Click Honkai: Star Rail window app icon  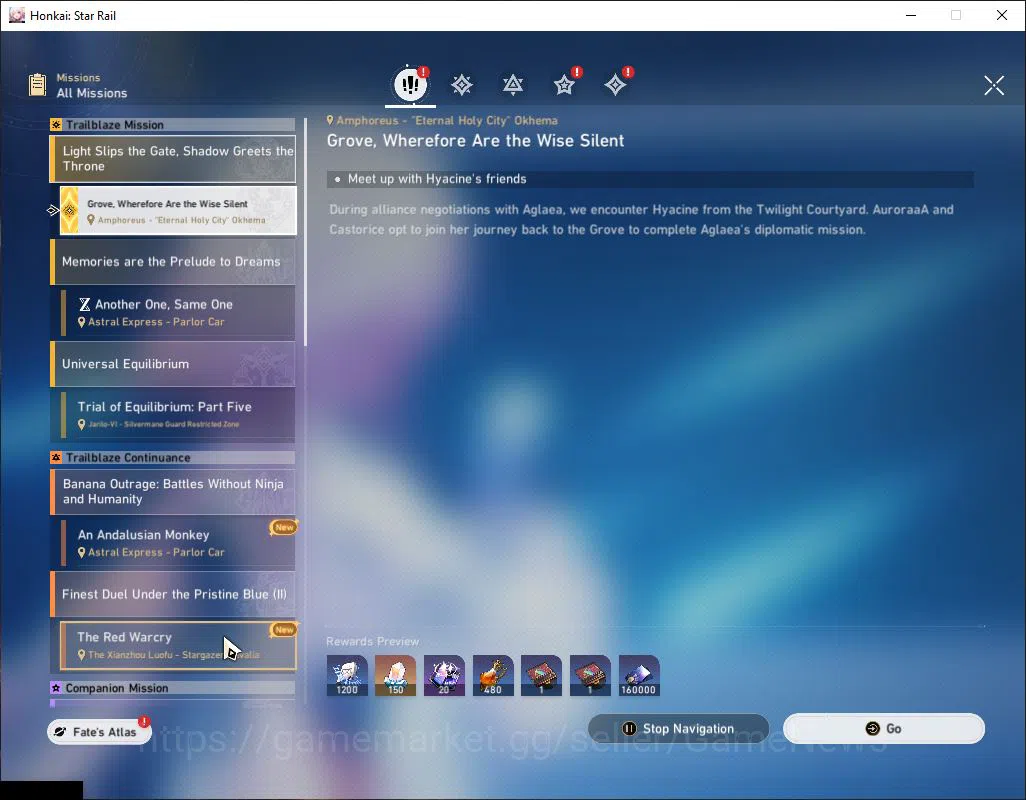click(x=16, y=15)
